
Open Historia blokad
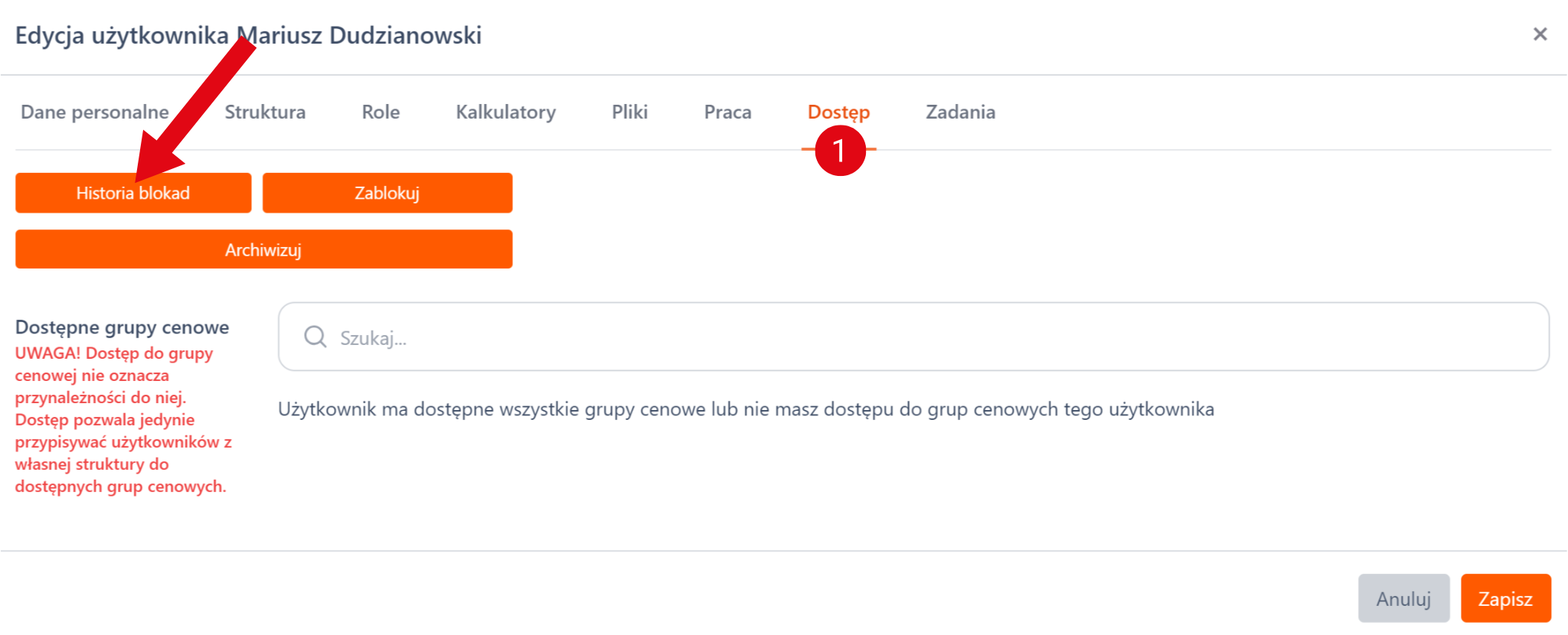tap(133, 194)
